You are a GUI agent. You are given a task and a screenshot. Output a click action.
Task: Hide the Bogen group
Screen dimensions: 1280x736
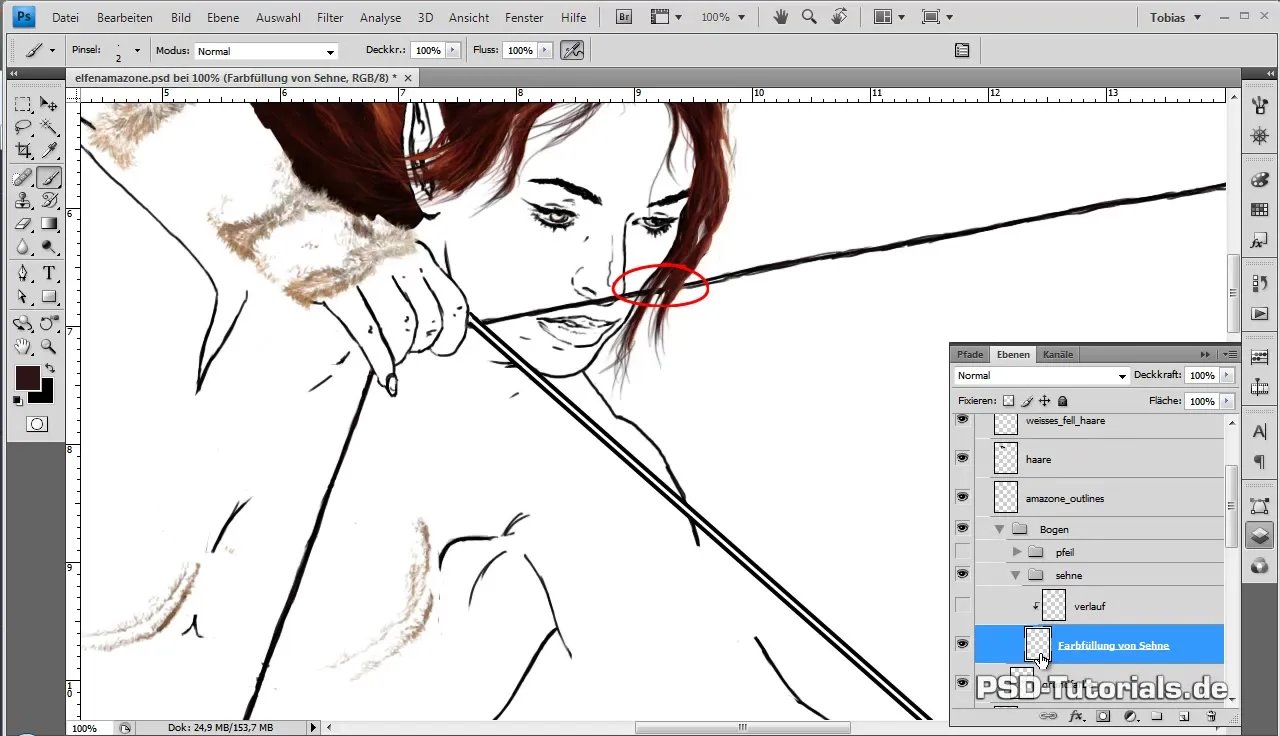(x=962, y=528)
